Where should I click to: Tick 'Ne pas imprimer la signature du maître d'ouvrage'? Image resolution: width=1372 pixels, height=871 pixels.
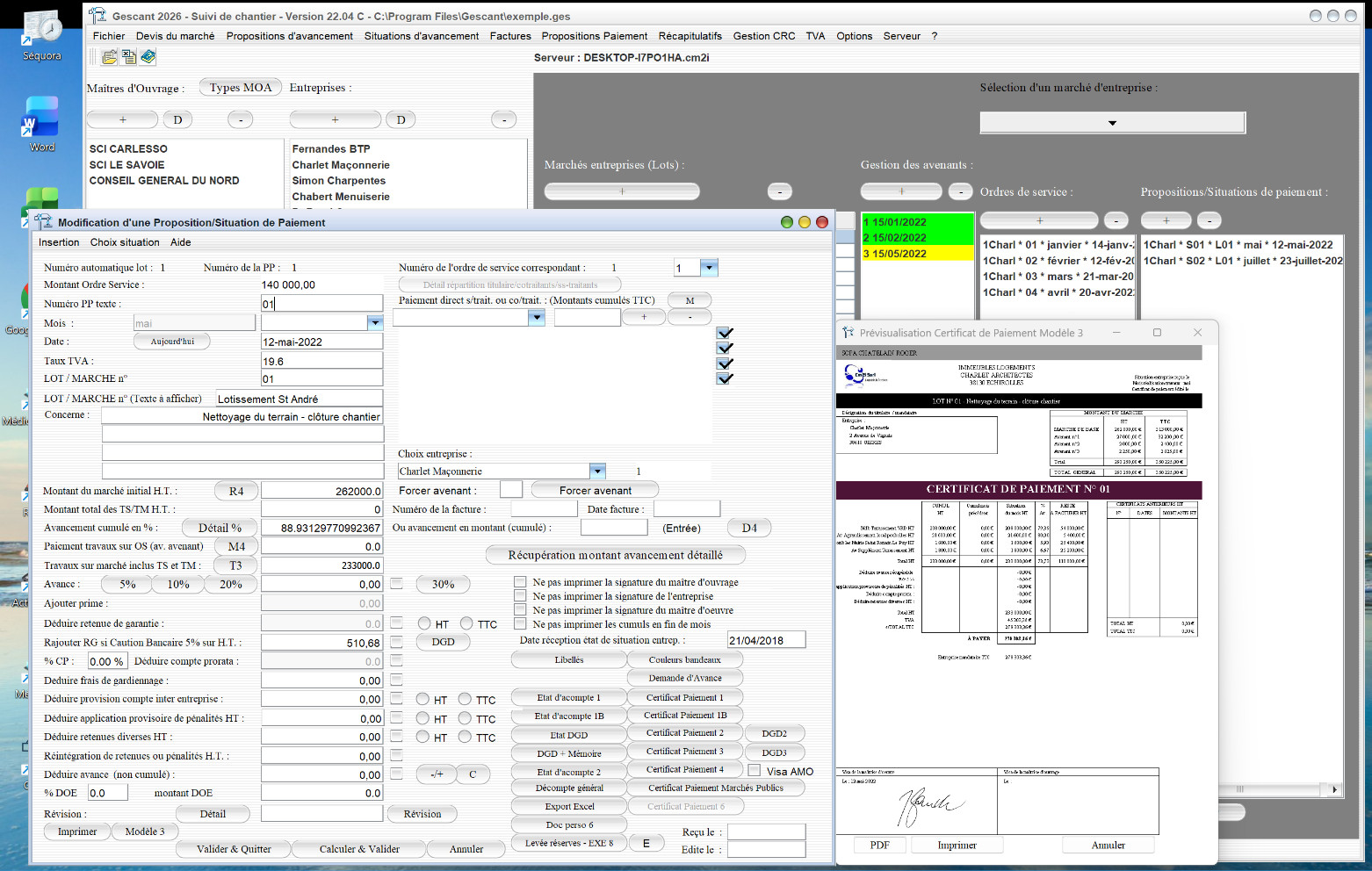[521, 581]
